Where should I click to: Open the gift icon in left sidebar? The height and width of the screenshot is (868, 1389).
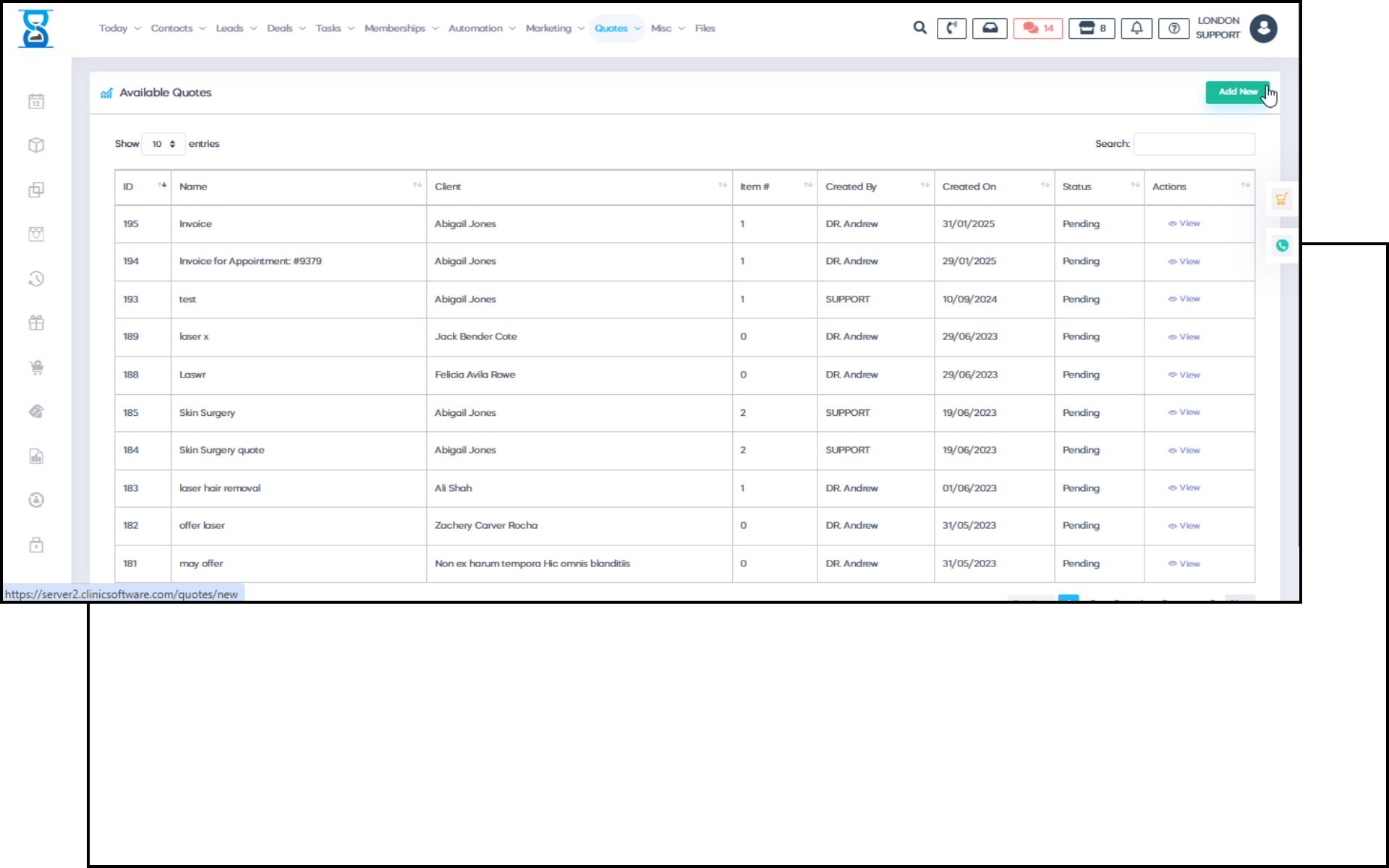[x=36, y=323]
